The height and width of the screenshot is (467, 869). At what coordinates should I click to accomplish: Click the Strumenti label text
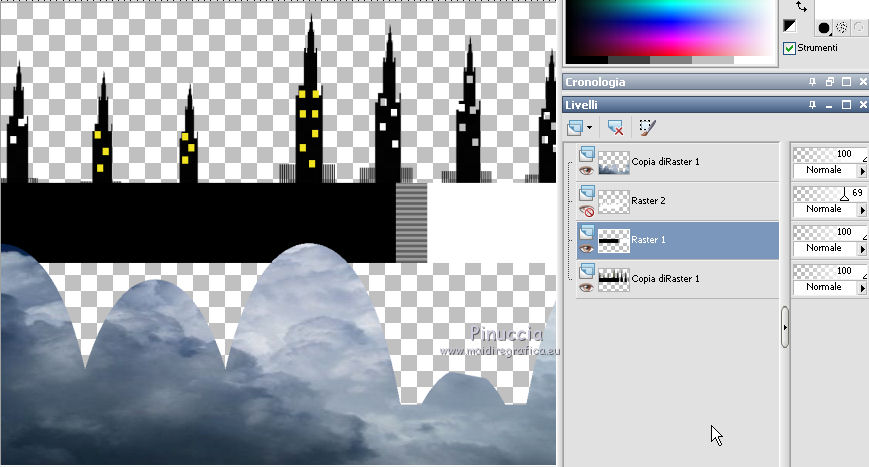817,48
